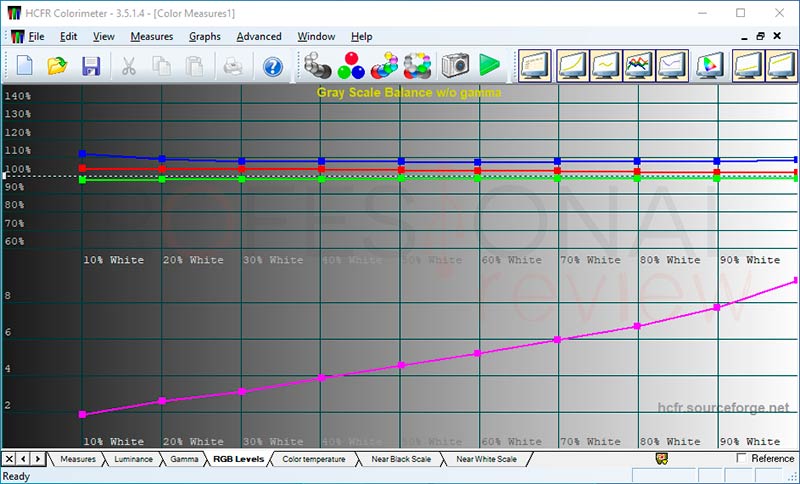Click the green data point at 30% White
This screenshot has height=484, width=800.
(x=242, y=179)
